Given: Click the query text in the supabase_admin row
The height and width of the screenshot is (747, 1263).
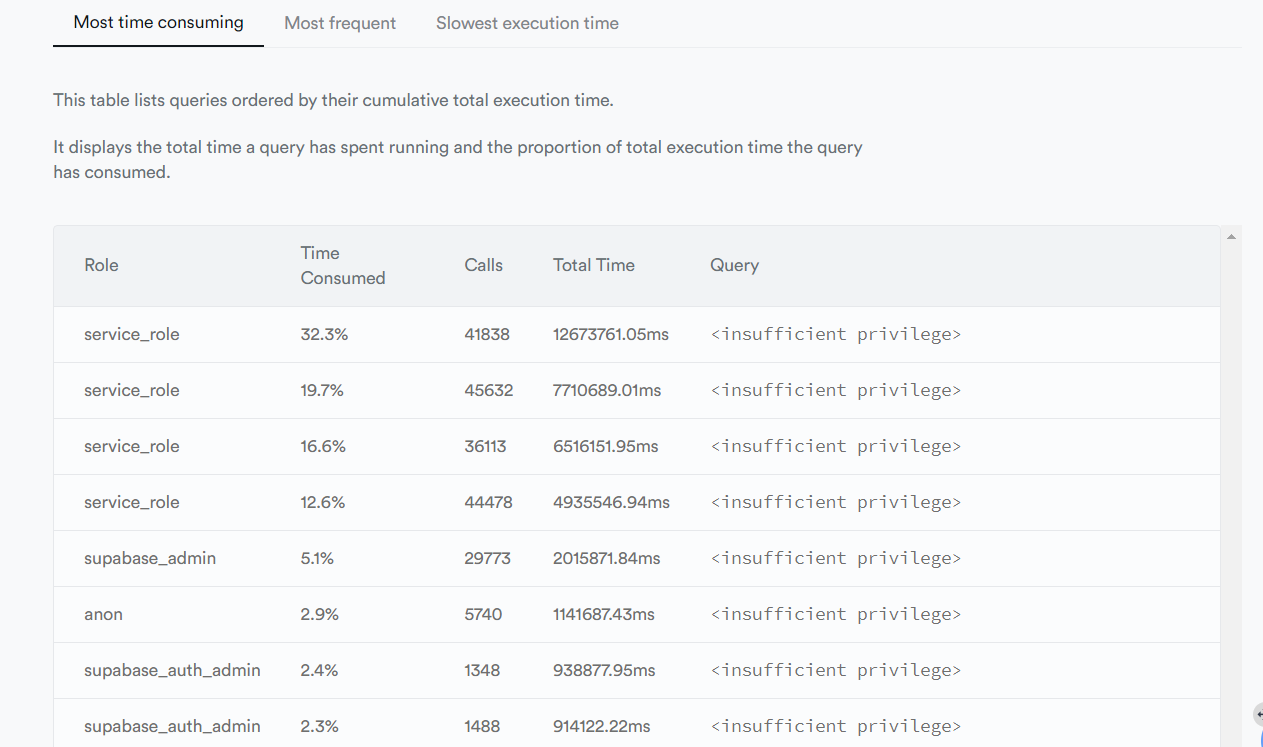Looking at the screenshot, I should point(835,558).
